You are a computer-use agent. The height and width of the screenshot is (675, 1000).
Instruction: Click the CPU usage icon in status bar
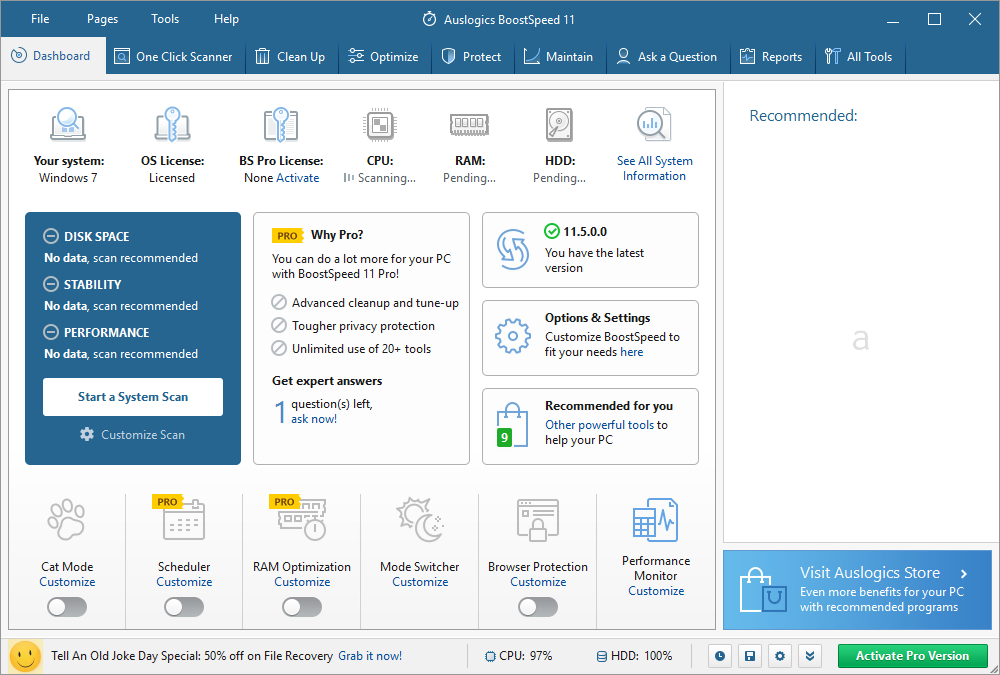coord(490,656)
